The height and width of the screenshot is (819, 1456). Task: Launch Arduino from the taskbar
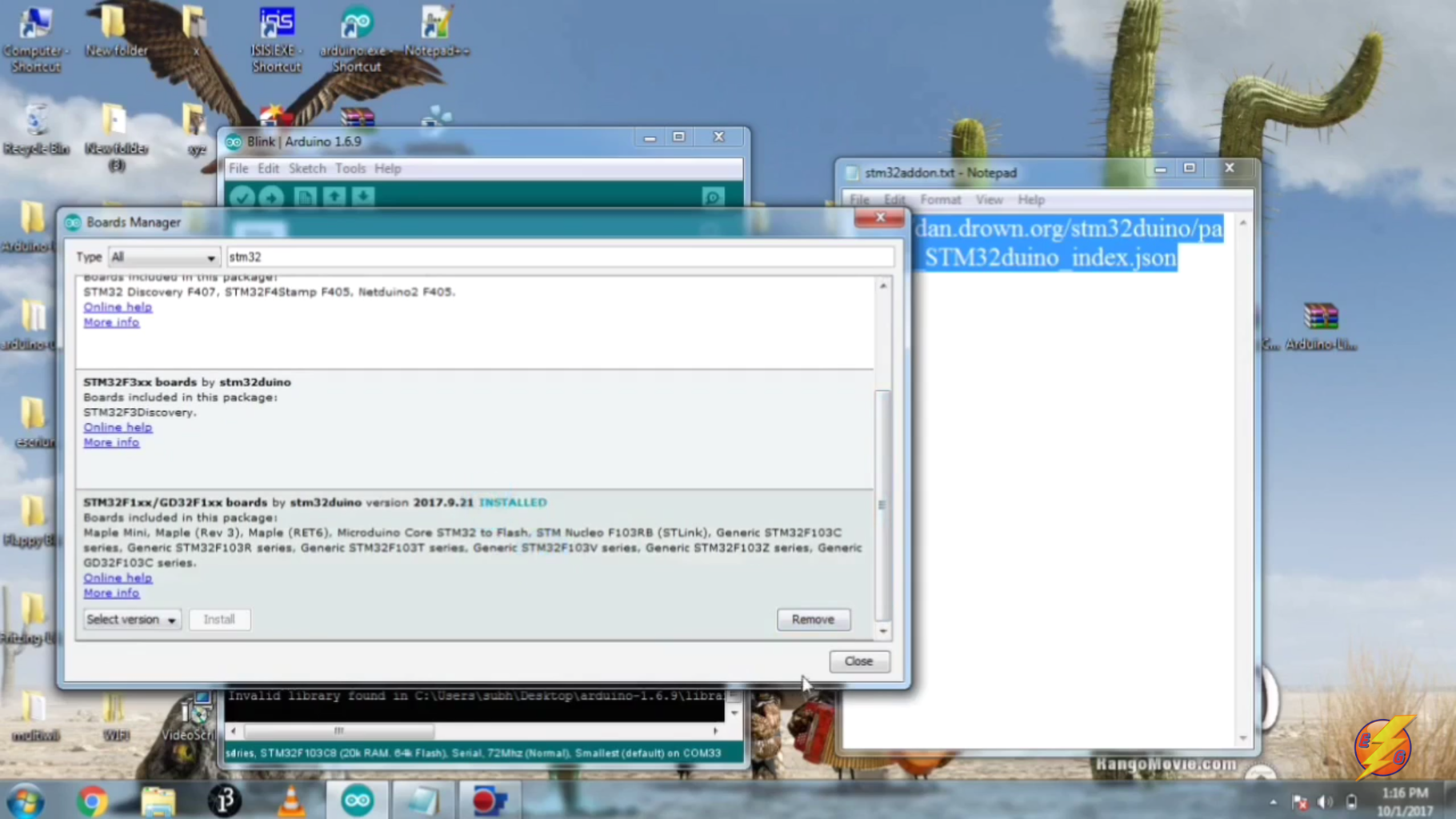tap(356, 799)
